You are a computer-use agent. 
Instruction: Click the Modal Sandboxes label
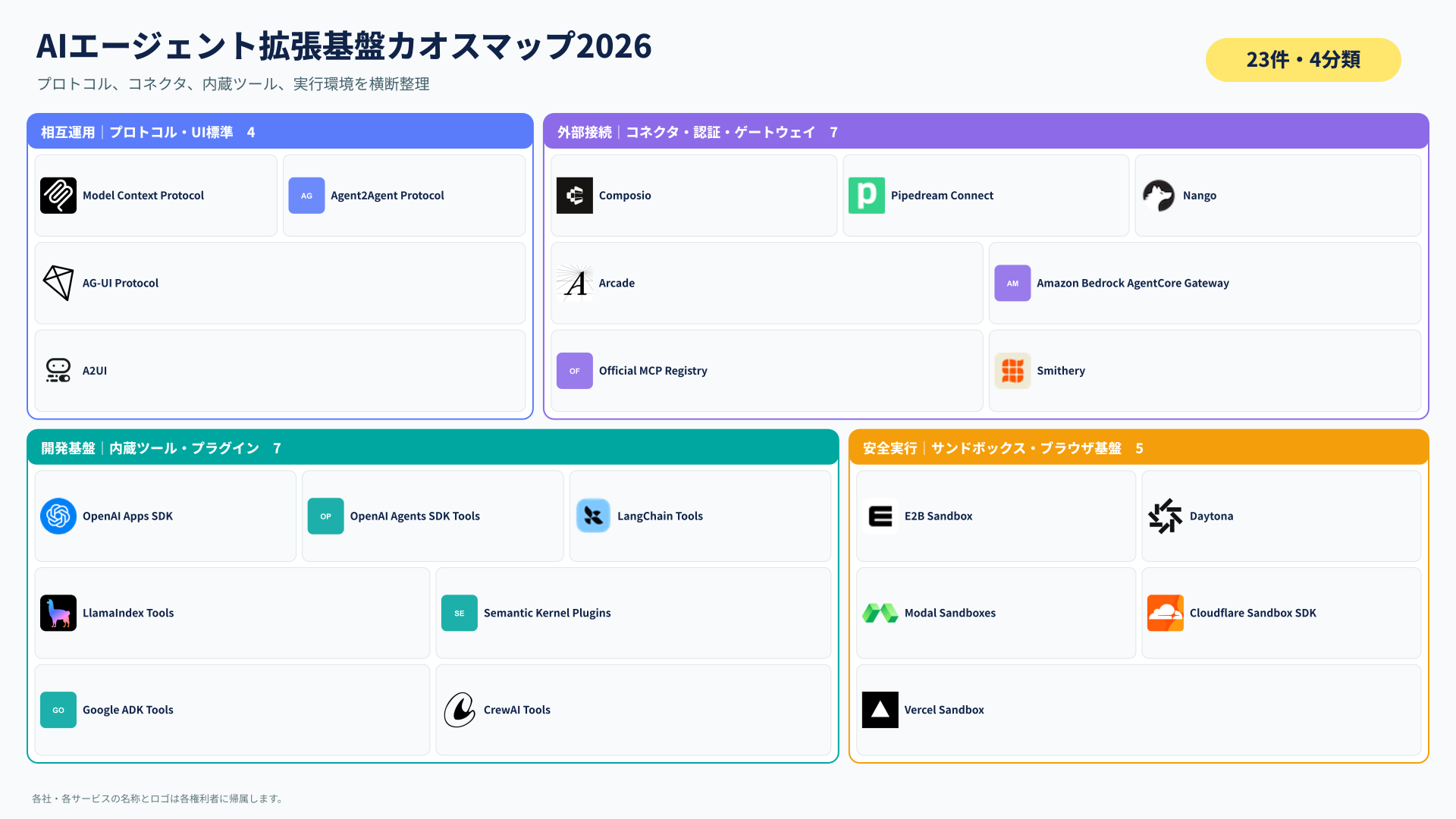949,613
